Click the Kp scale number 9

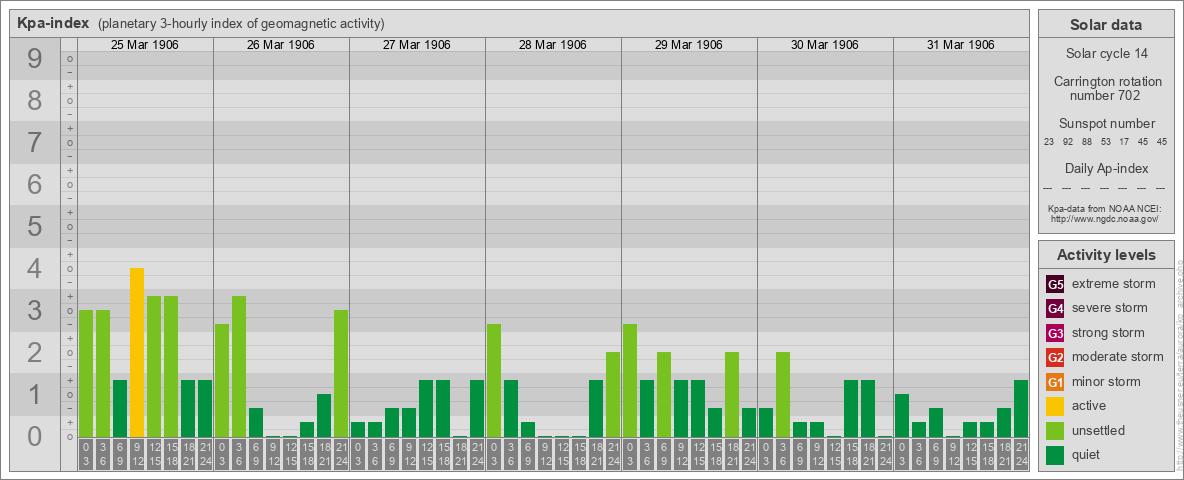pyautogui.click(x=35, y=59)
